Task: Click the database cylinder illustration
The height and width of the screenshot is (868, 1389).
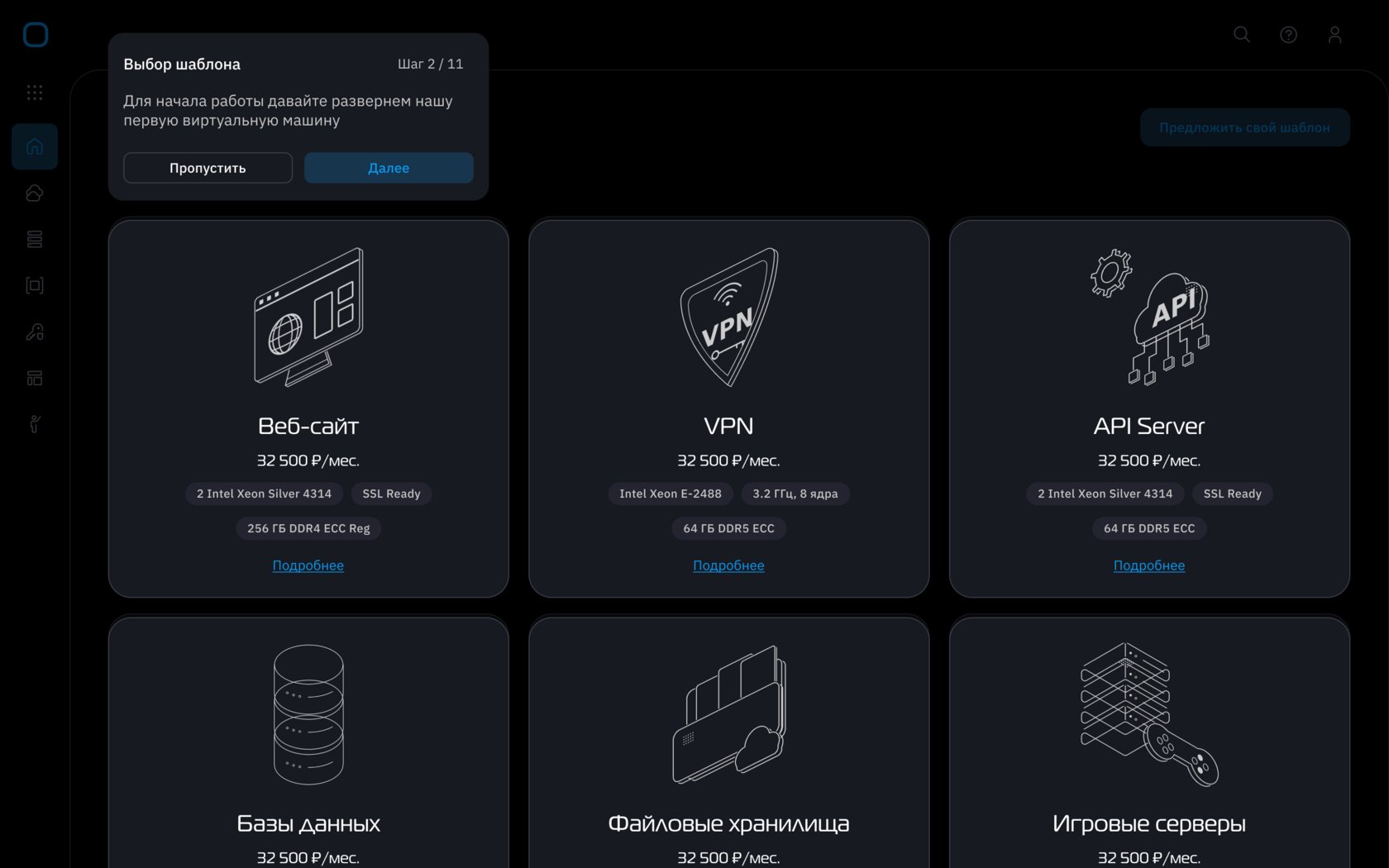Action: [x=308, y=714]
